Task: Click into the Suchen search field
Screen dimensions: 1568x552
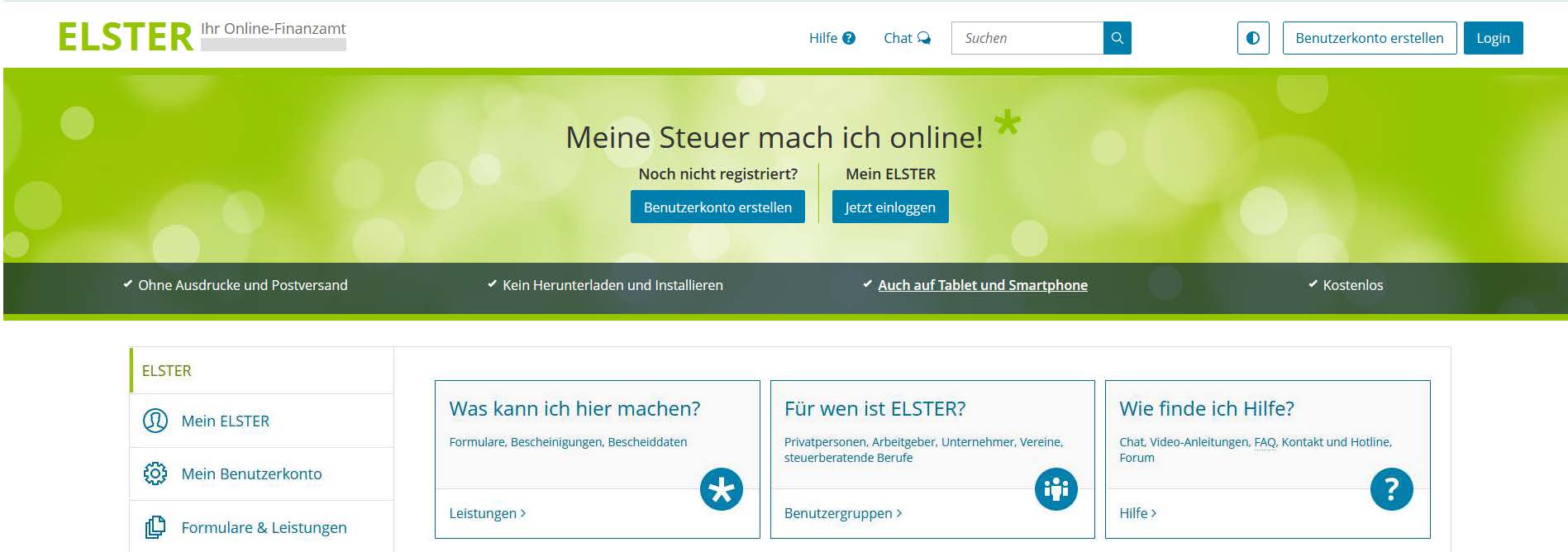Action: pos(1027,38)
